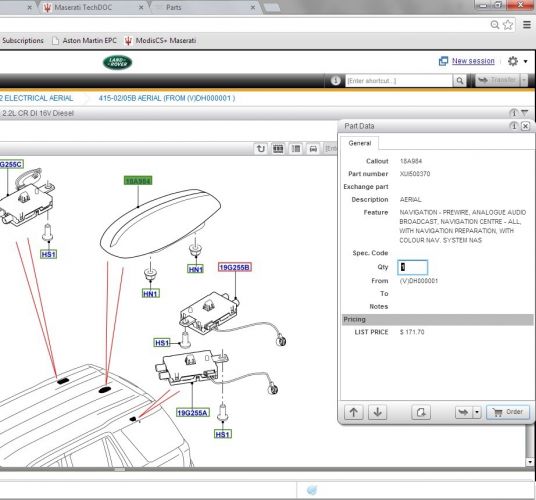Click the illustration grid view icon

(x=278, y=149)
